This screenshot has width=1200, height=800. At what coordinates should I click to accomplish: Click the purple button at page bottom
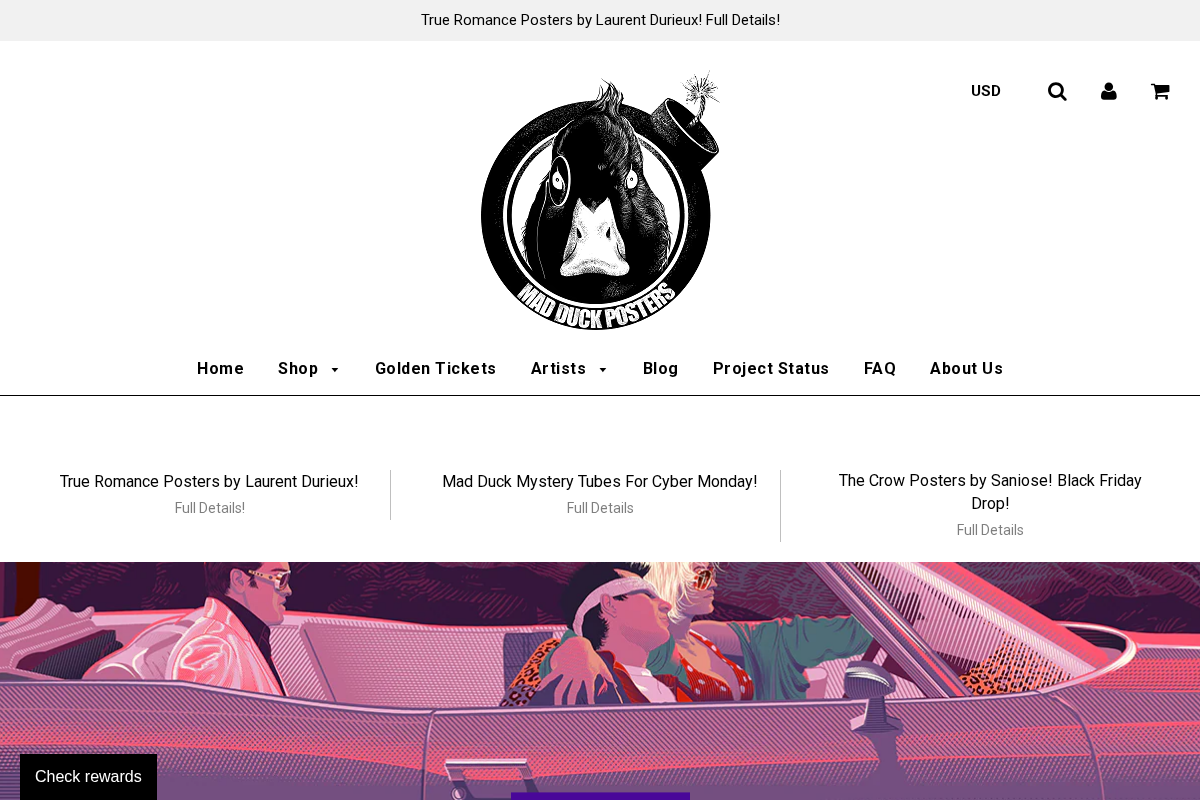[x=600, y=797]
